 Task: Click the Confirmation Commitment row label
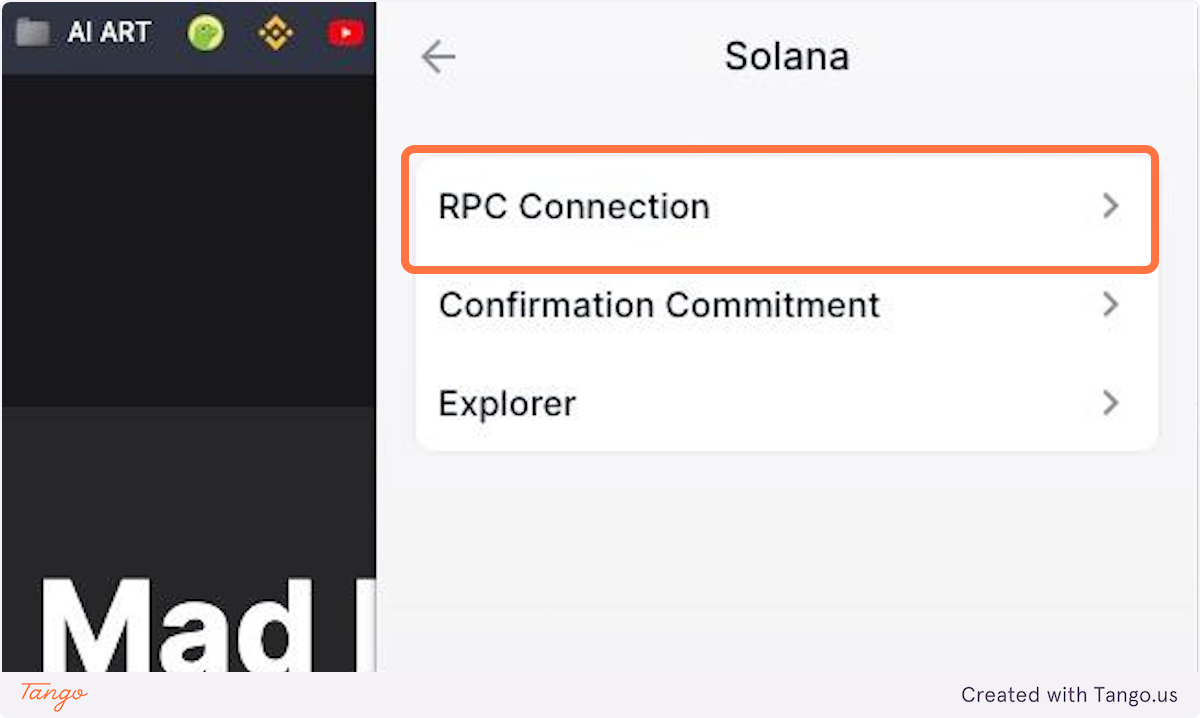point(658,305)
